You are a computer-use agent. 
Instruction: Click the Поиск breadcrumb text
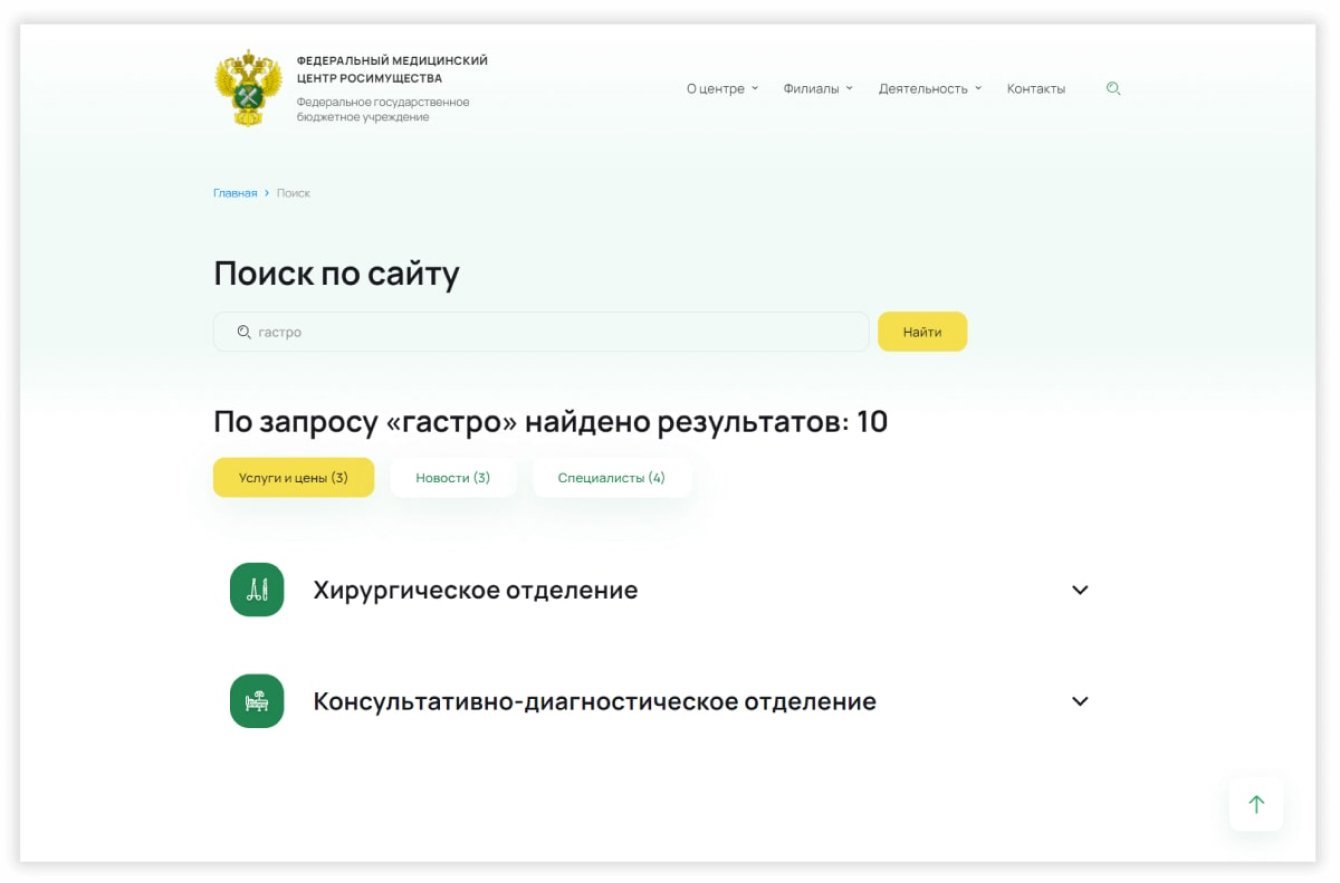click(293, 193)
